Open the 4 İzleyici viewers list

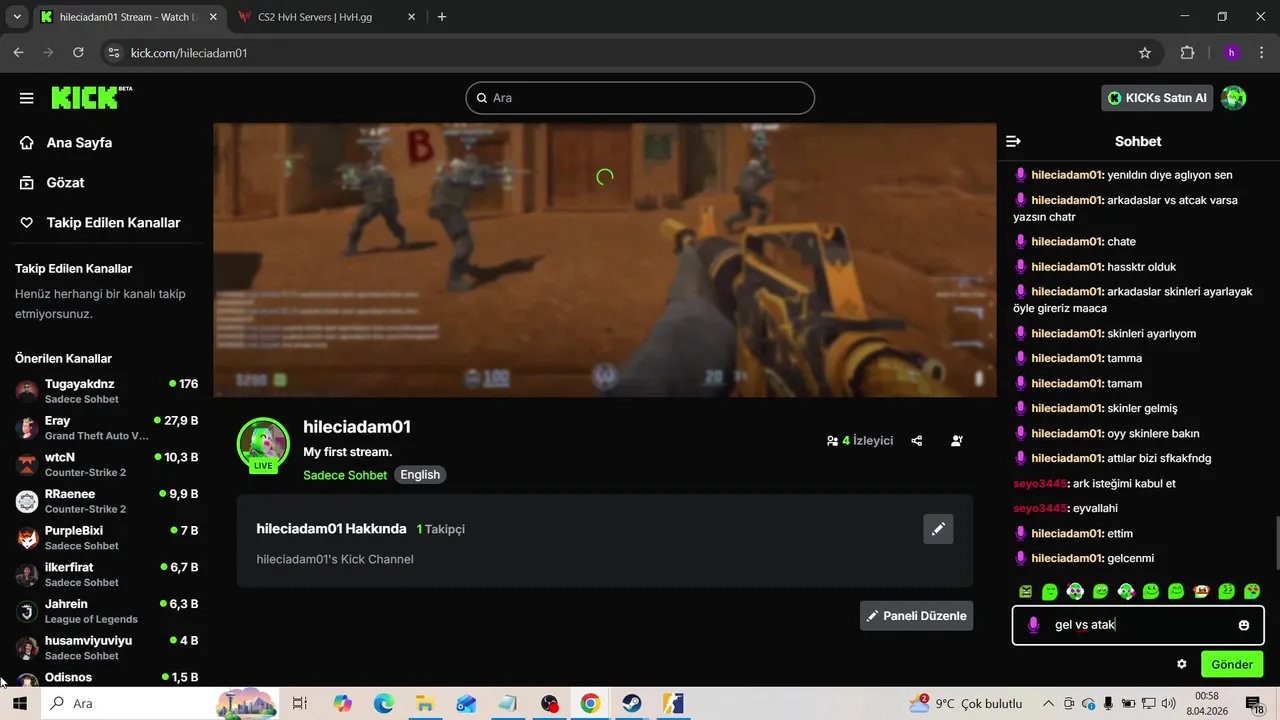860,440
